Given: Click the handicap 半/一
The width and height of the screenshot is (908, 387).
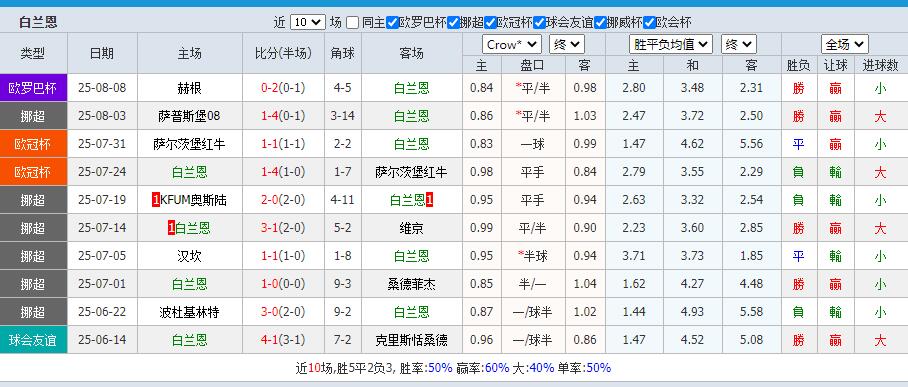Looking at the screenshot, I should (x=533, y=284).
